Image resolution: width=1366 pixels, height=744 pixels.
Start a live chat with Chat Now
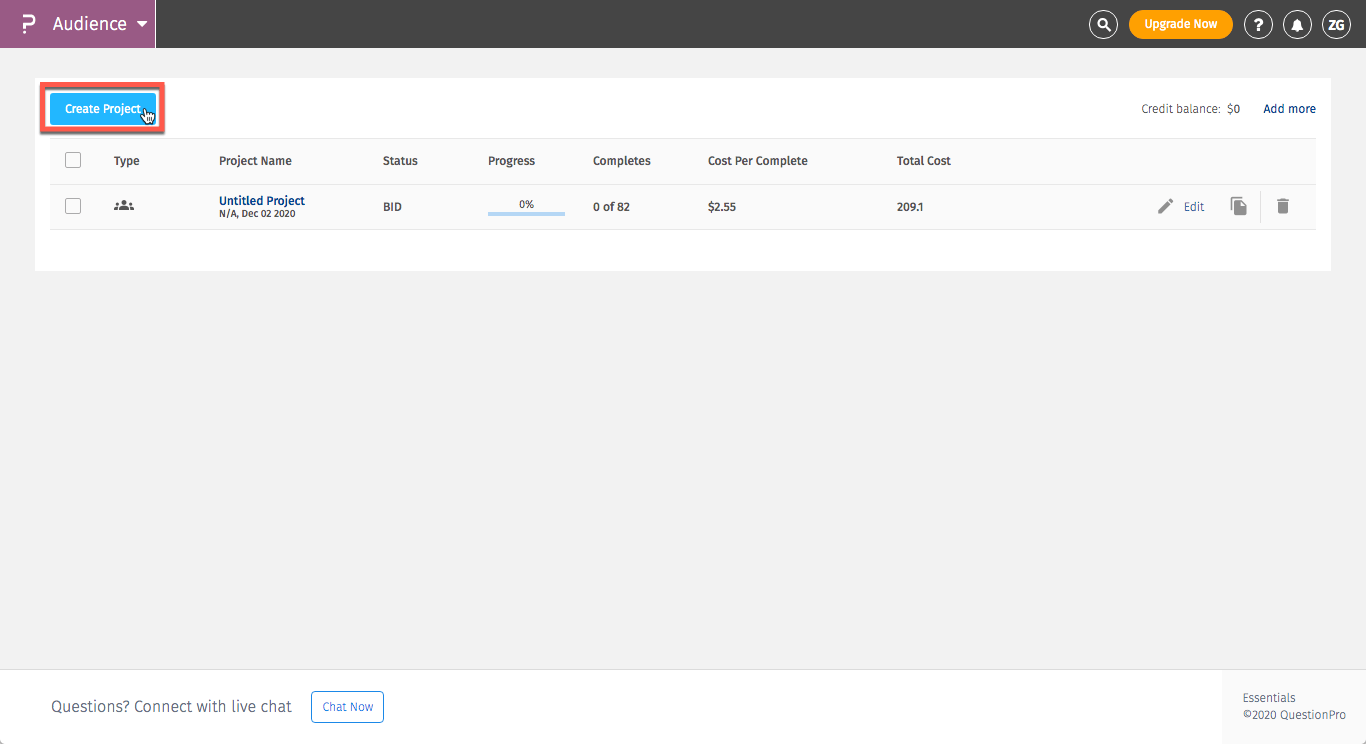347,706
